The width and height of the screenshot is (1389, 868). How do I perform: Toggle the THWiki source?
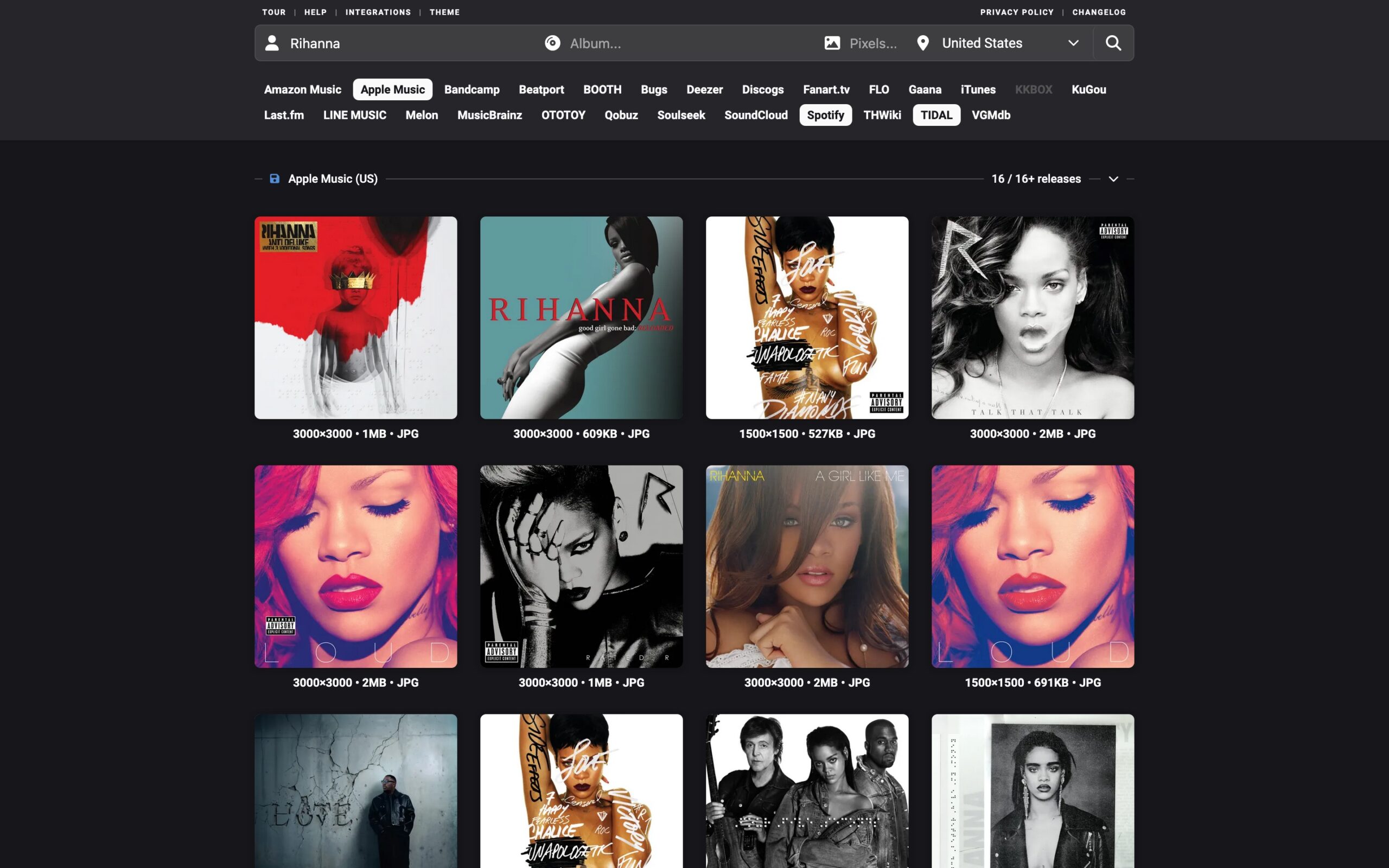click(x=882, y=115)
